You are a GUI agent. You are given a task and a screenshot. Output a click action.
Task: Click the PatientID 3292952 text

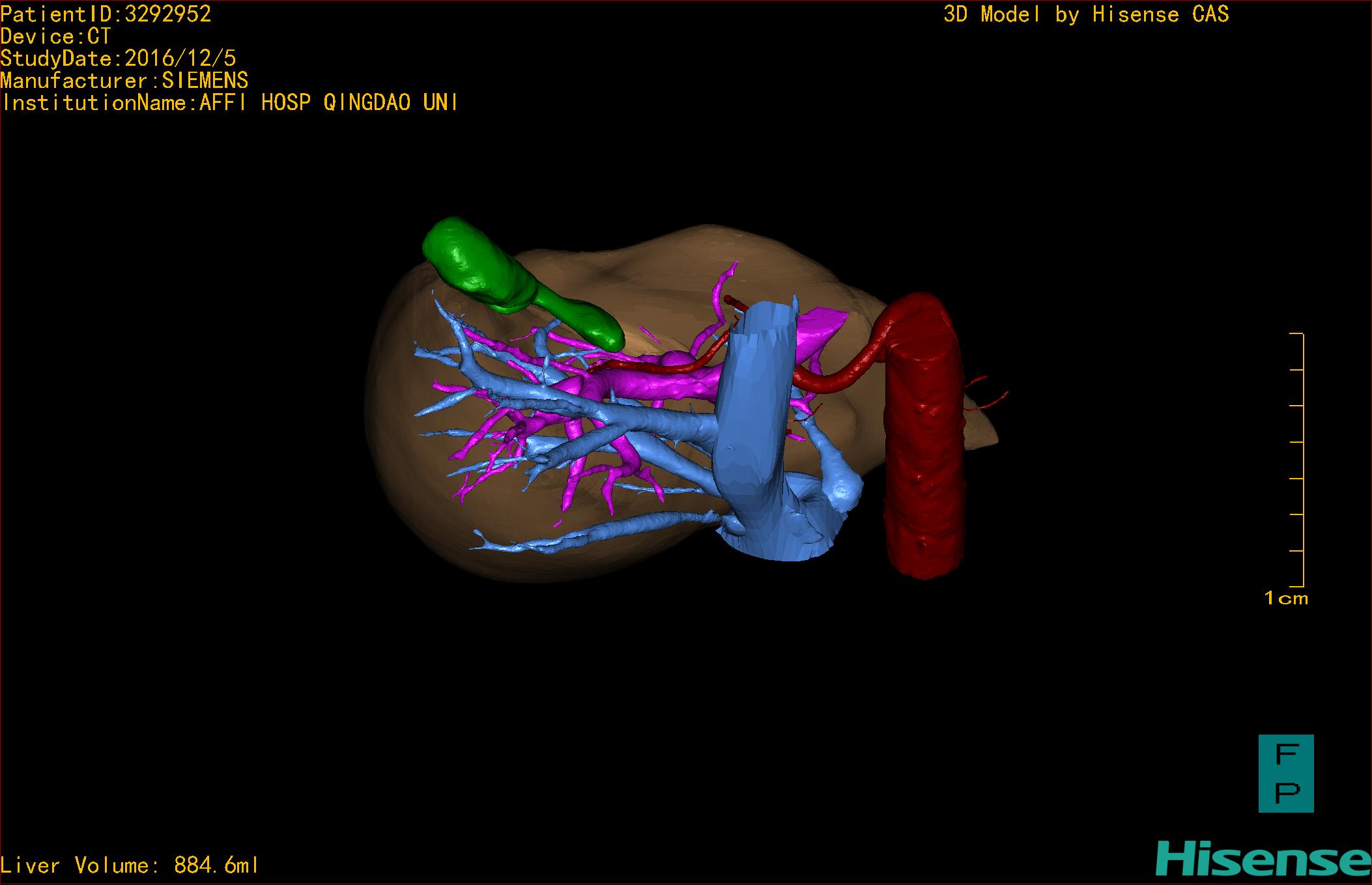click(x=106, y=14)
